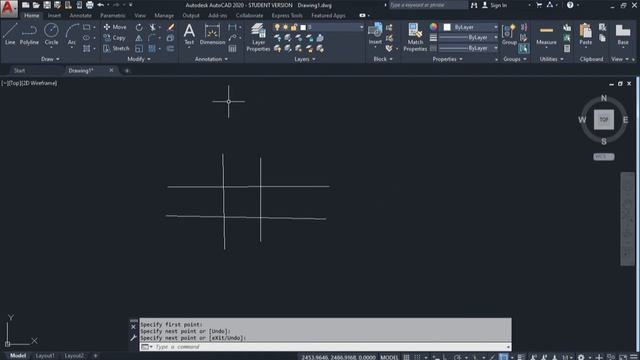The height and width of the screenshot is (360, 640).
Task: Click the Layout2 tab button
Action: coord(74,356)
